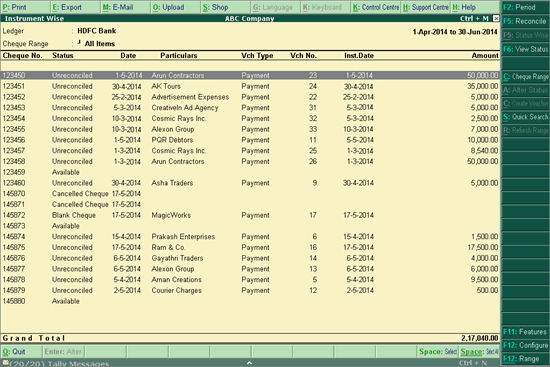Open F12: Configure settings
Screen dimensions: 550x367
[525, 345]
